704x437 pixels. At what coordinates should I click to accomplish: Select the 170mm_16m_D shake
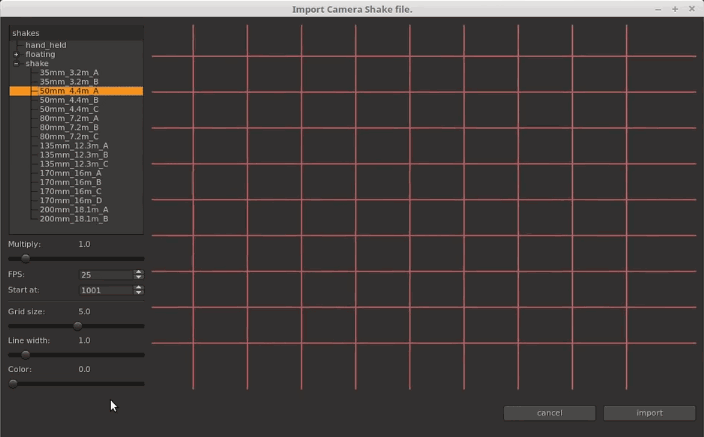pyautogui.click(x=70, y=200)
